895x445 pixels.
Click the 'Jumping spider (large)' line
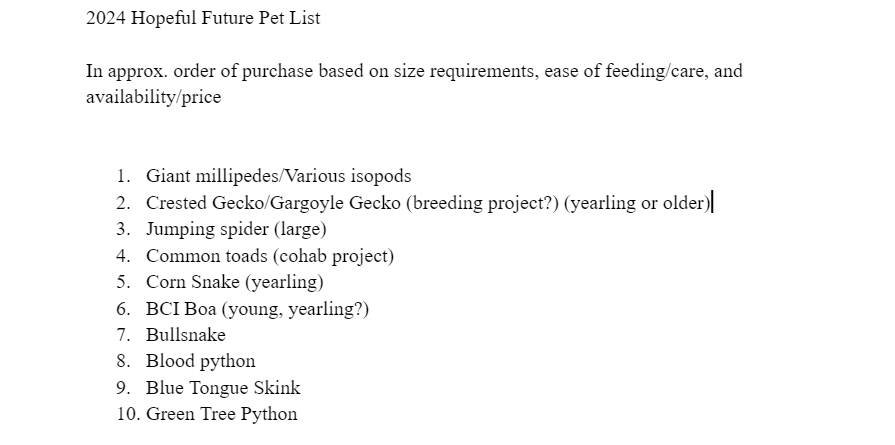pos(236,229)
